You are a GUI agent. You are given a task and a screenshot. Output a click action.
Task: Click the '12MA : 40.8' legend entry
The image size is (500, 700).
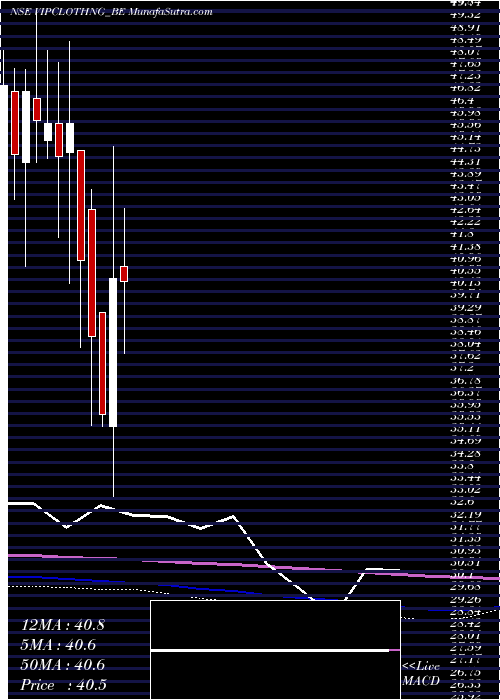63,625
